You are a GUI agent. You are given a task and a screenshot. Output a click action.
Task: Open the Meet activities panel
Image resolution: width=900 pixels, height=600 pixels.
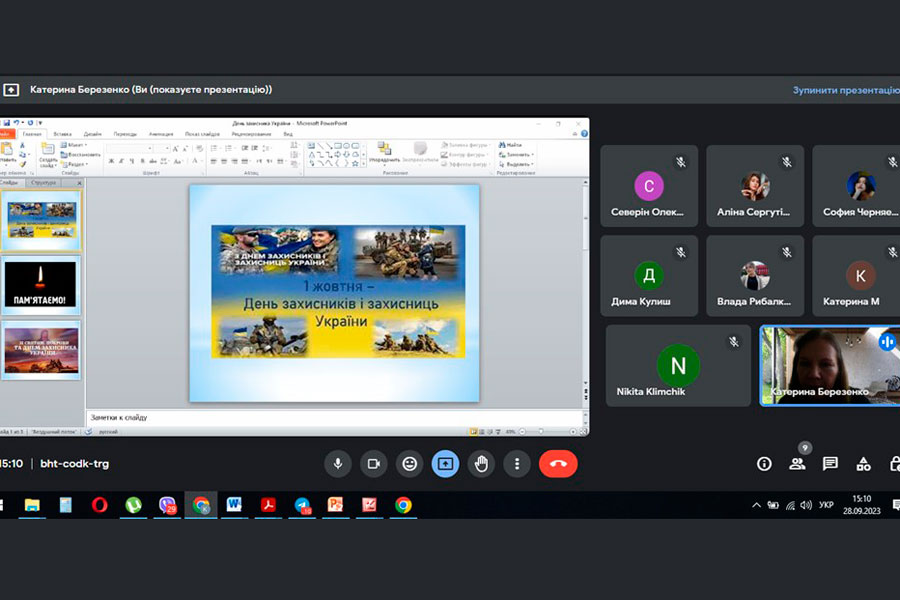coord(863,464)
